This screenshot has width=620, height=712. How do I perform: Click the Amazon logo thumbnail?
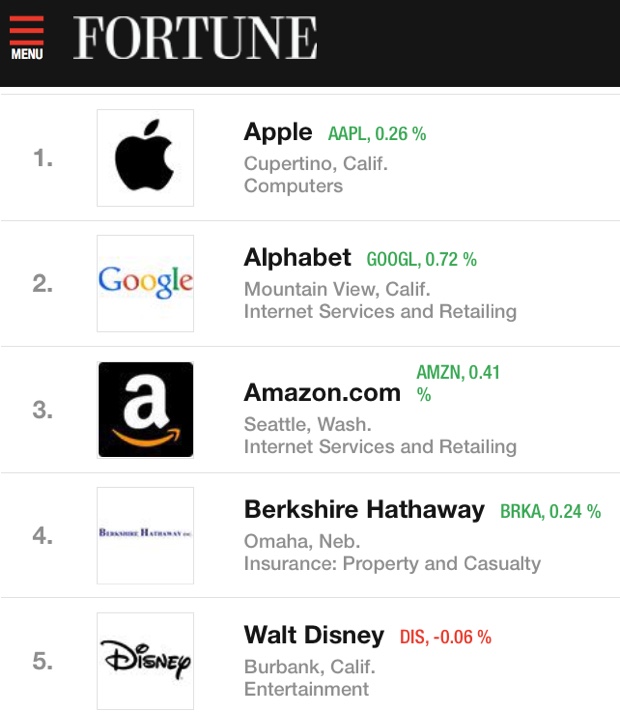coord(145,409)
